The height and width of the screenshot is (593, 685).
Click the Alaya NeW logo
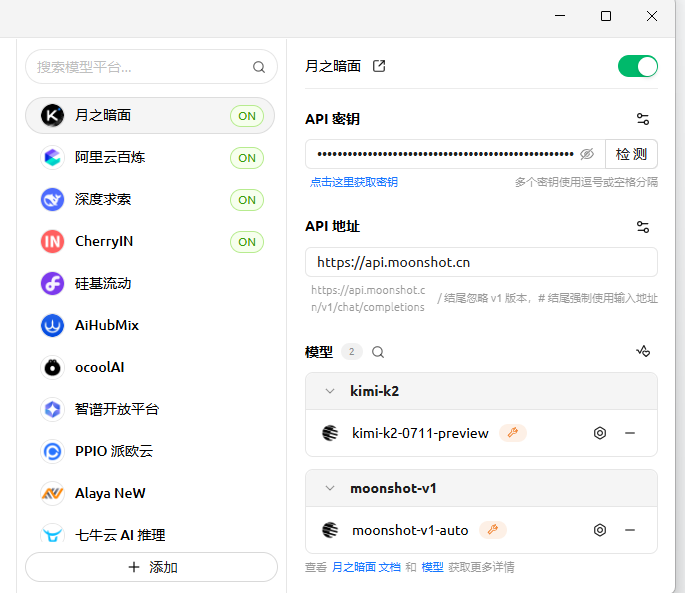click(52, 493)
